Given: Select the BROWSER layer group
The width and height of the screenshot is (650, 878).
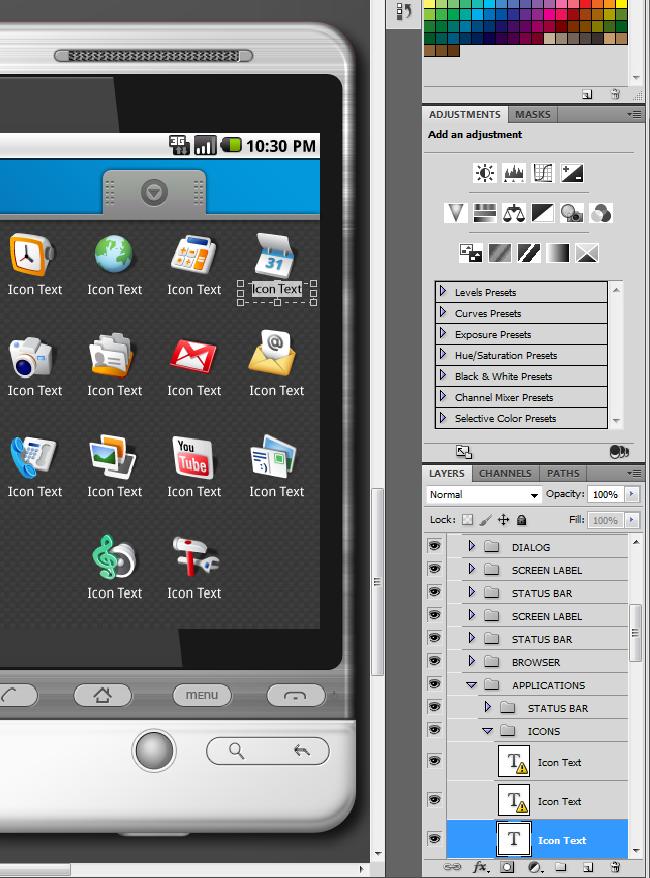Looking at the screenshot, I should click(535, 662).
